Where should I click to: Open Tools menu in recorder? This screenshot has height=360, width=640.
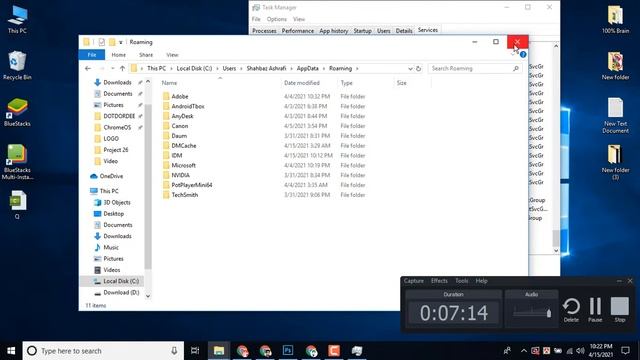coord(462,281)
